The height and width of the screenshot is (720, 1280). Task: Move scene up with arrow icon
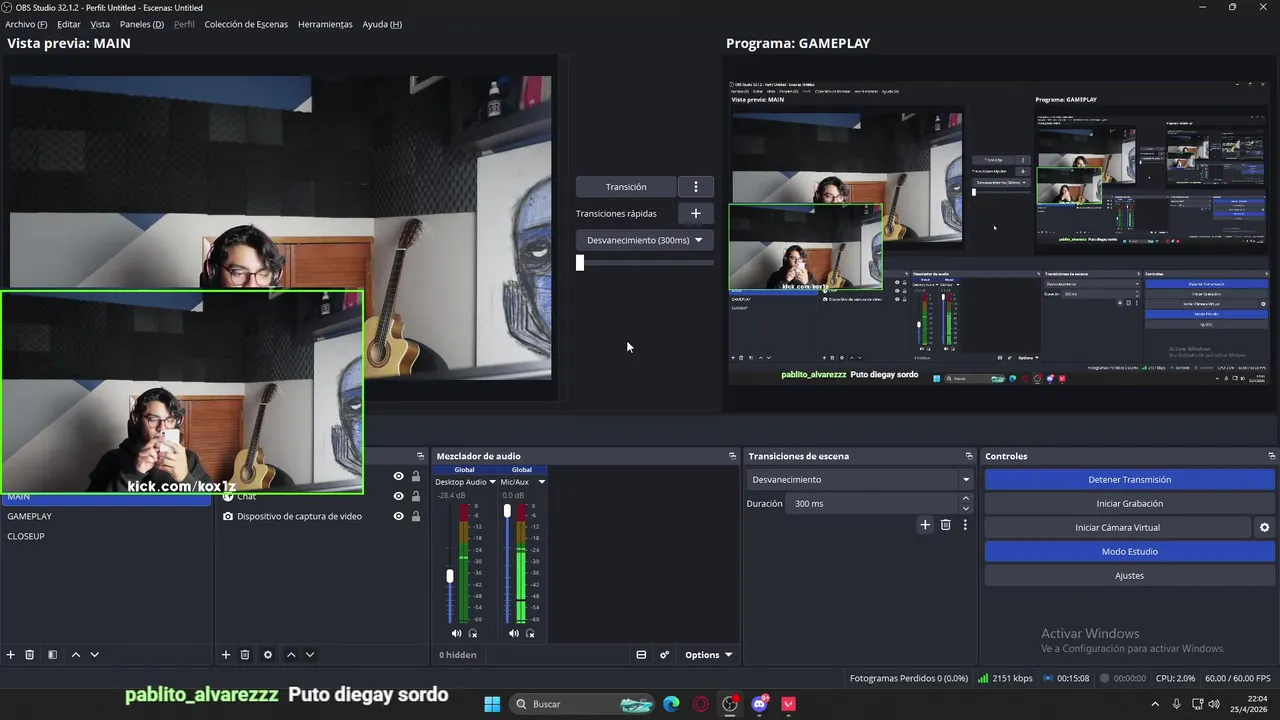75,655
